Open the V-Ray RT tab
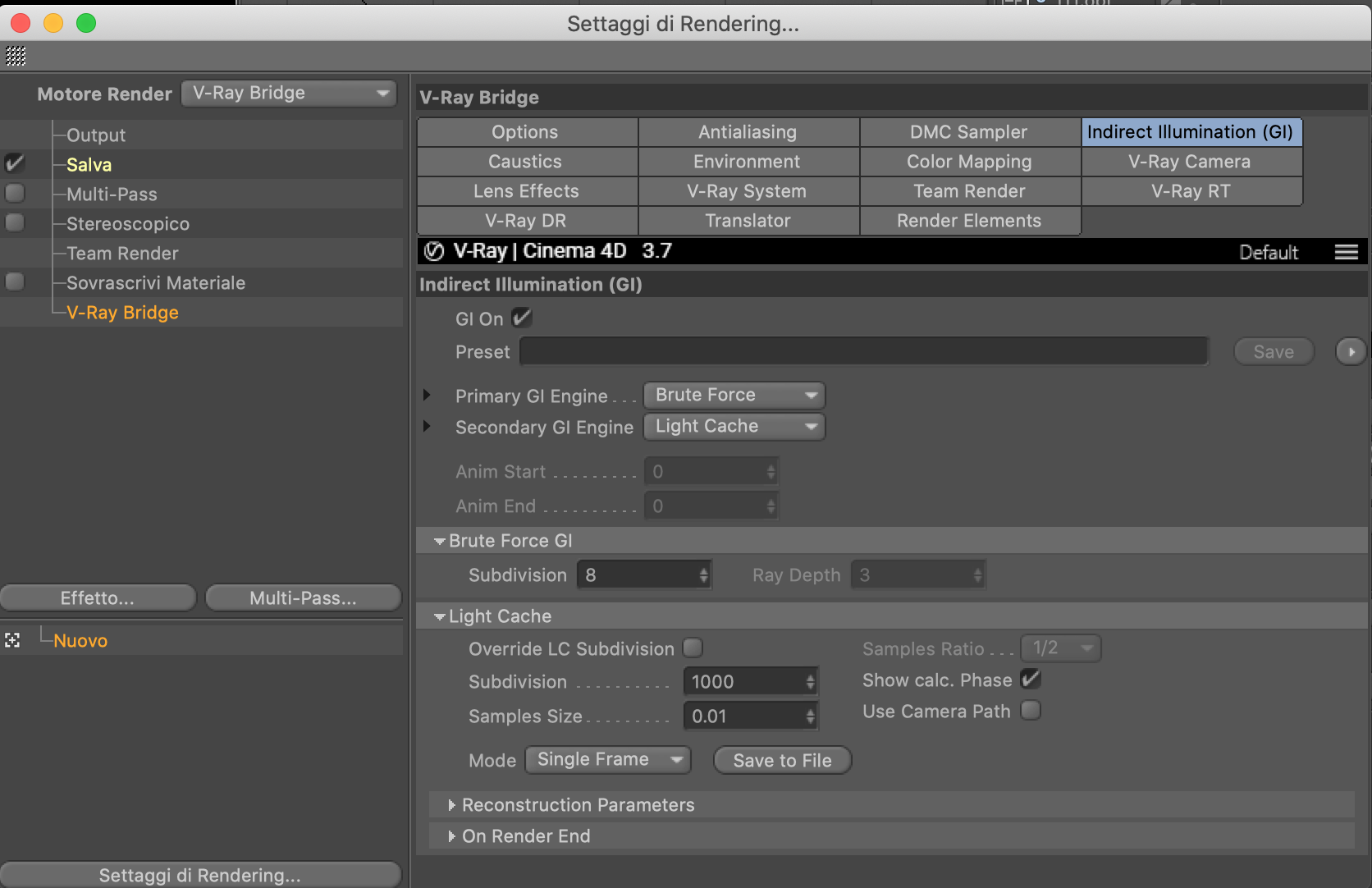The height and width of the screenshot is (888, 1372). point(1191,191)
